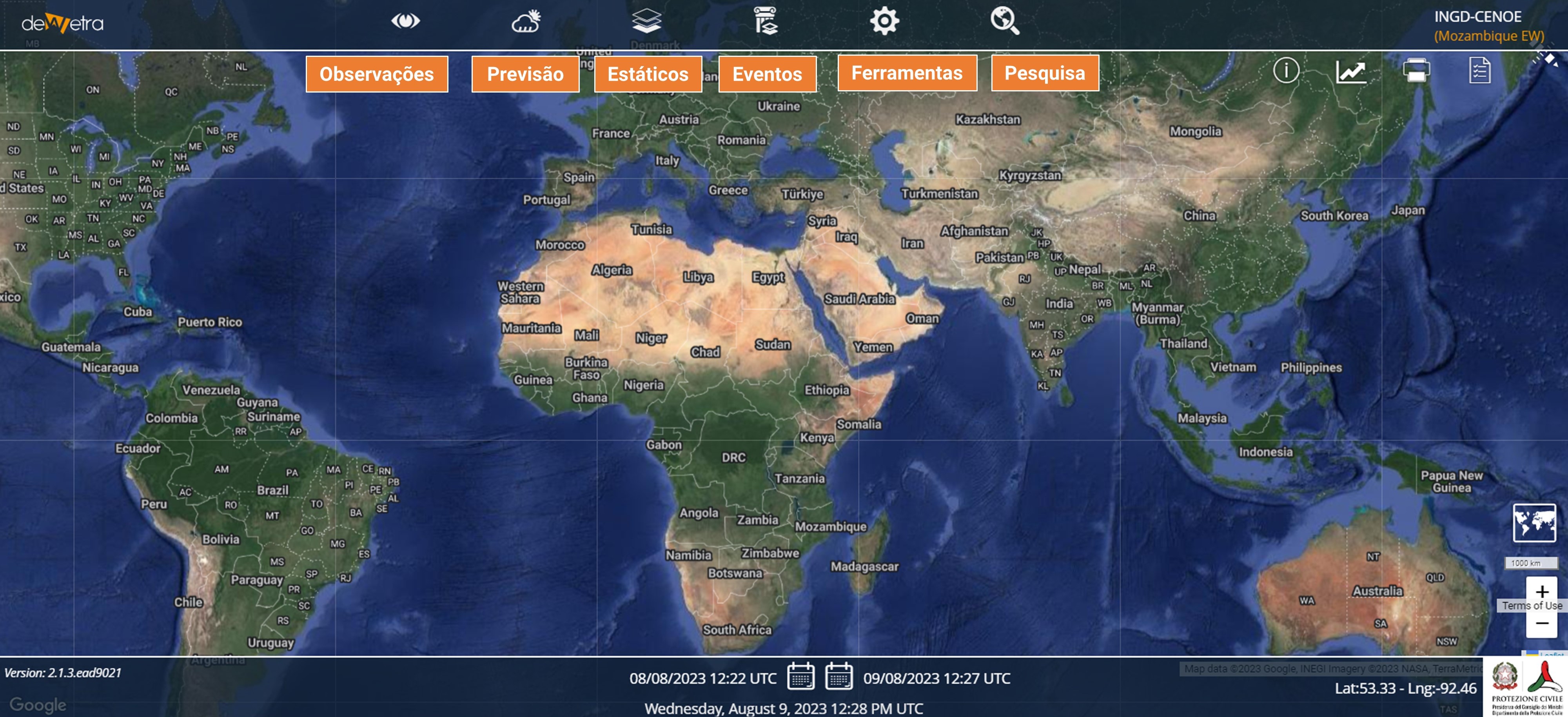Open the end date calendar picker

tap(839, 677)
